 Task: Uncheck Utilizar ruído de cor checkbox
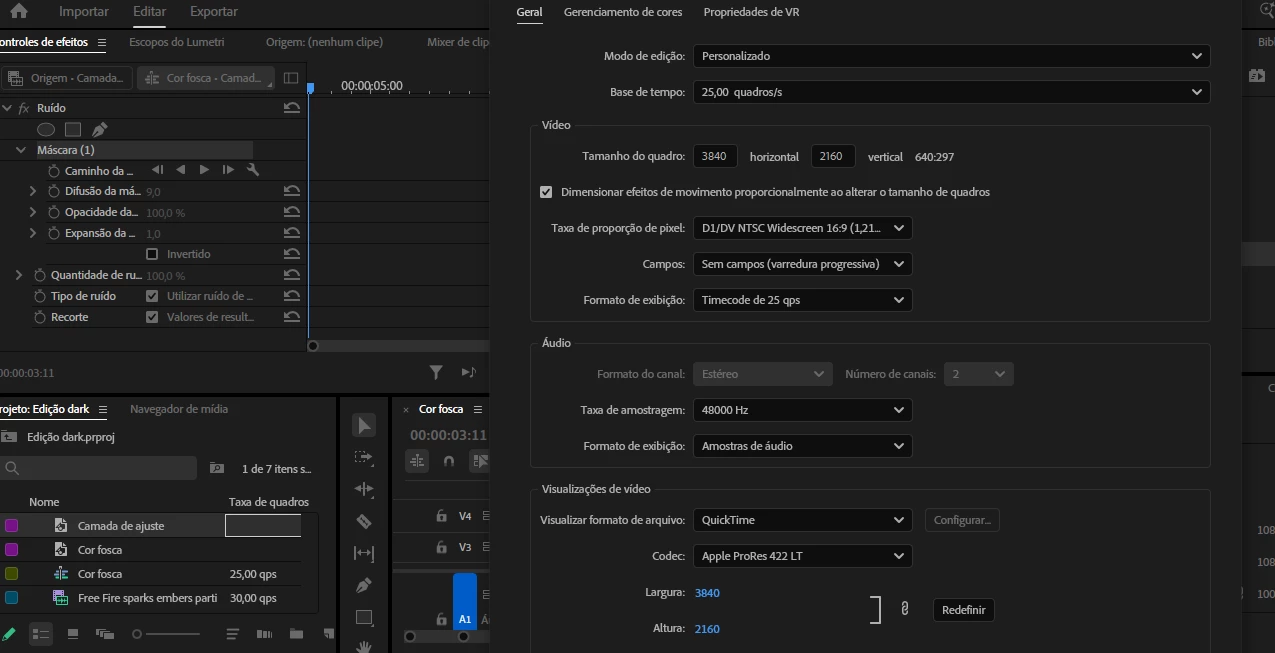(152, 296)
